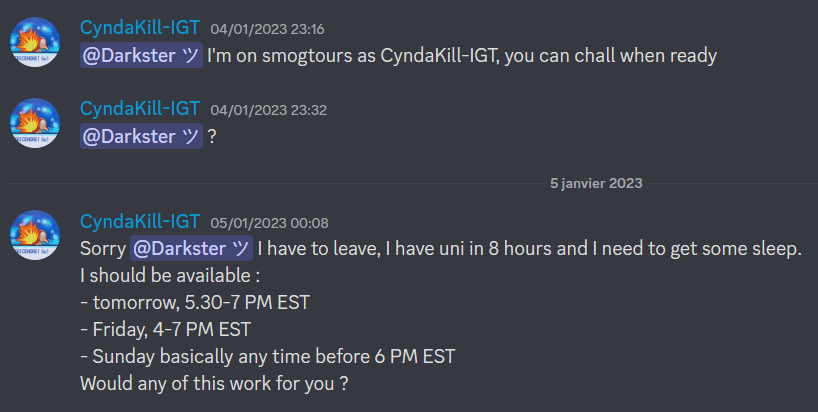Screen dimensions: 818x412
Task: Click the @Darkster mention in smogtours message
Action: 141,55
